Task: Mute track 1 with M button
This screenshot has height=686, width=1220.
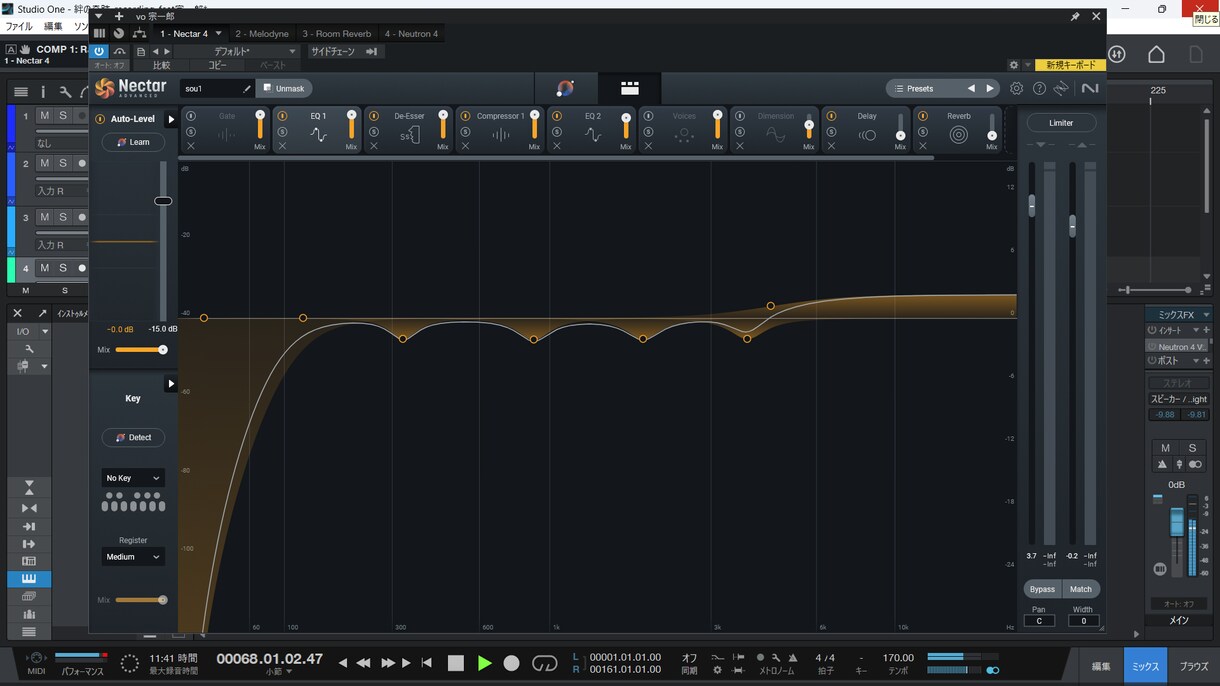Action: click(44, 116)
